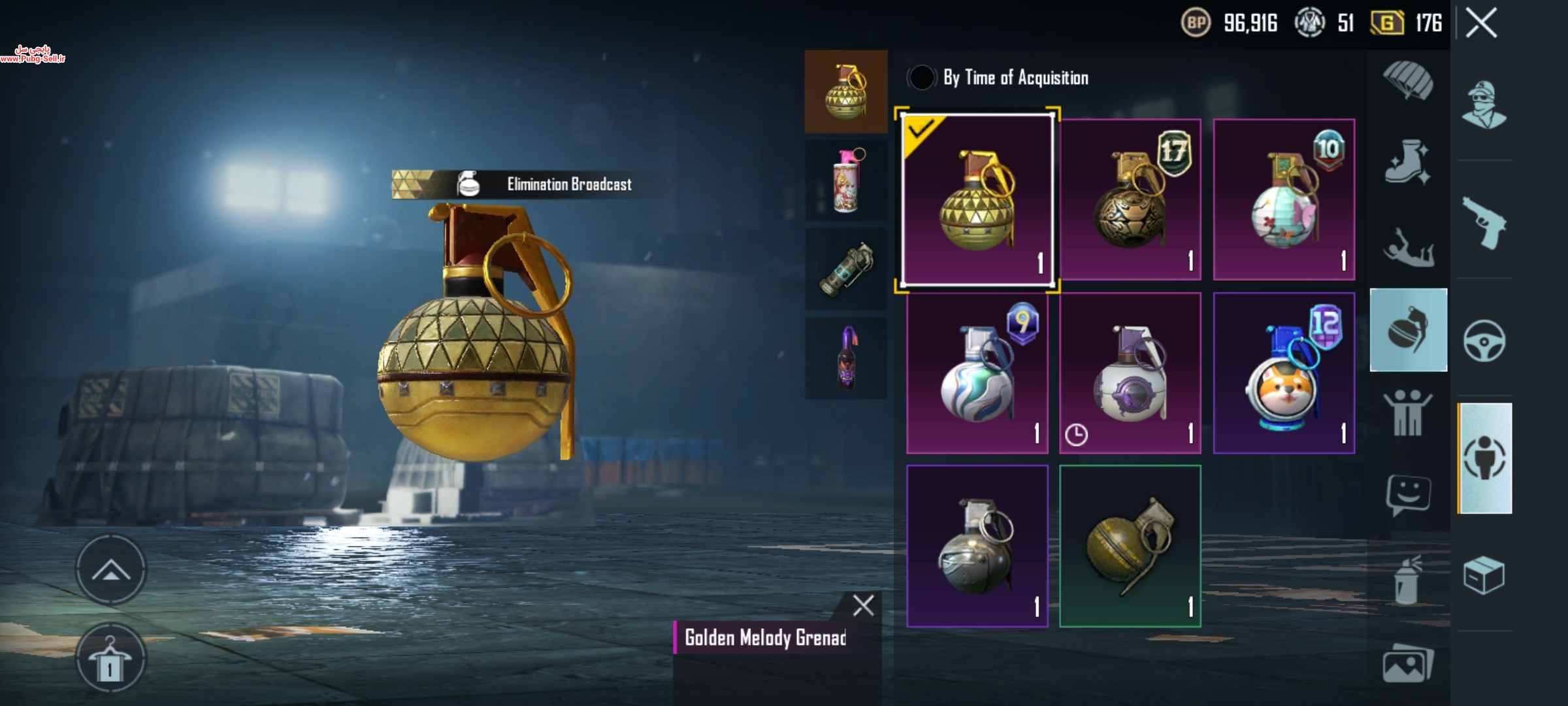Switch to the pink smoke grenade slot
1568x706 pixels.
pos(846,180)
